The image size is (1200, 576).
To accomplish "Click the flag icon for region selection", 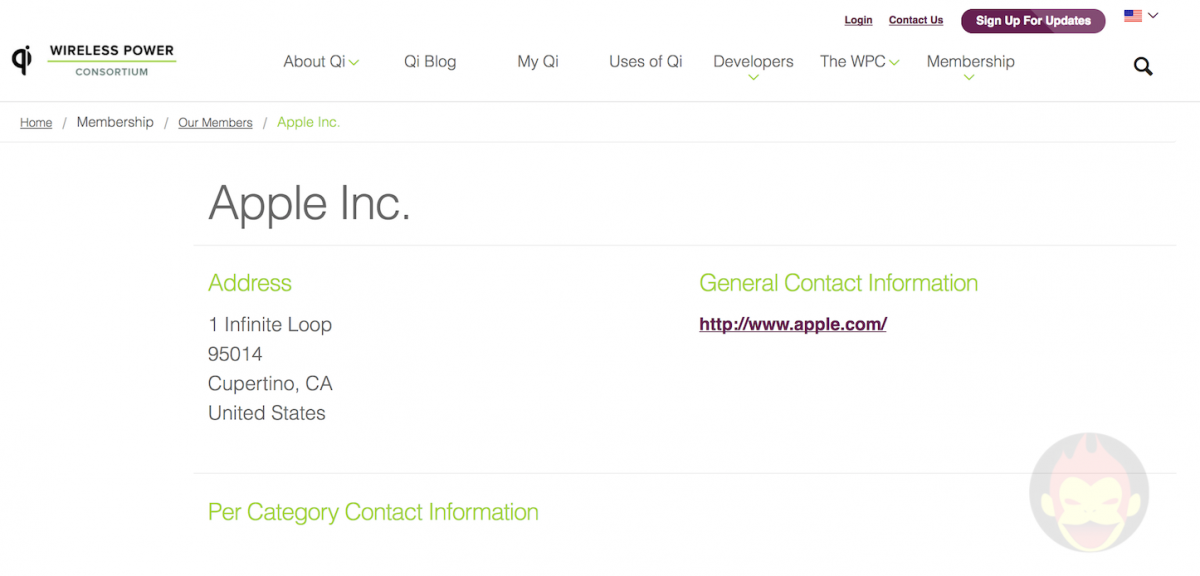I will pyautogui.click(x=1133, y=15).
